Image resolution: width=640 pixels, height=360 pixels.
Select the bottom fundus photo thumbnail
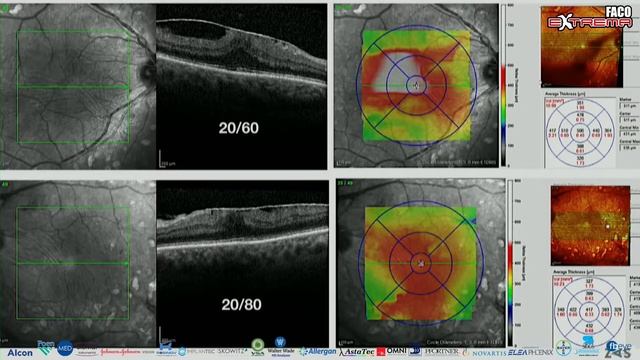tap(590, 226)
